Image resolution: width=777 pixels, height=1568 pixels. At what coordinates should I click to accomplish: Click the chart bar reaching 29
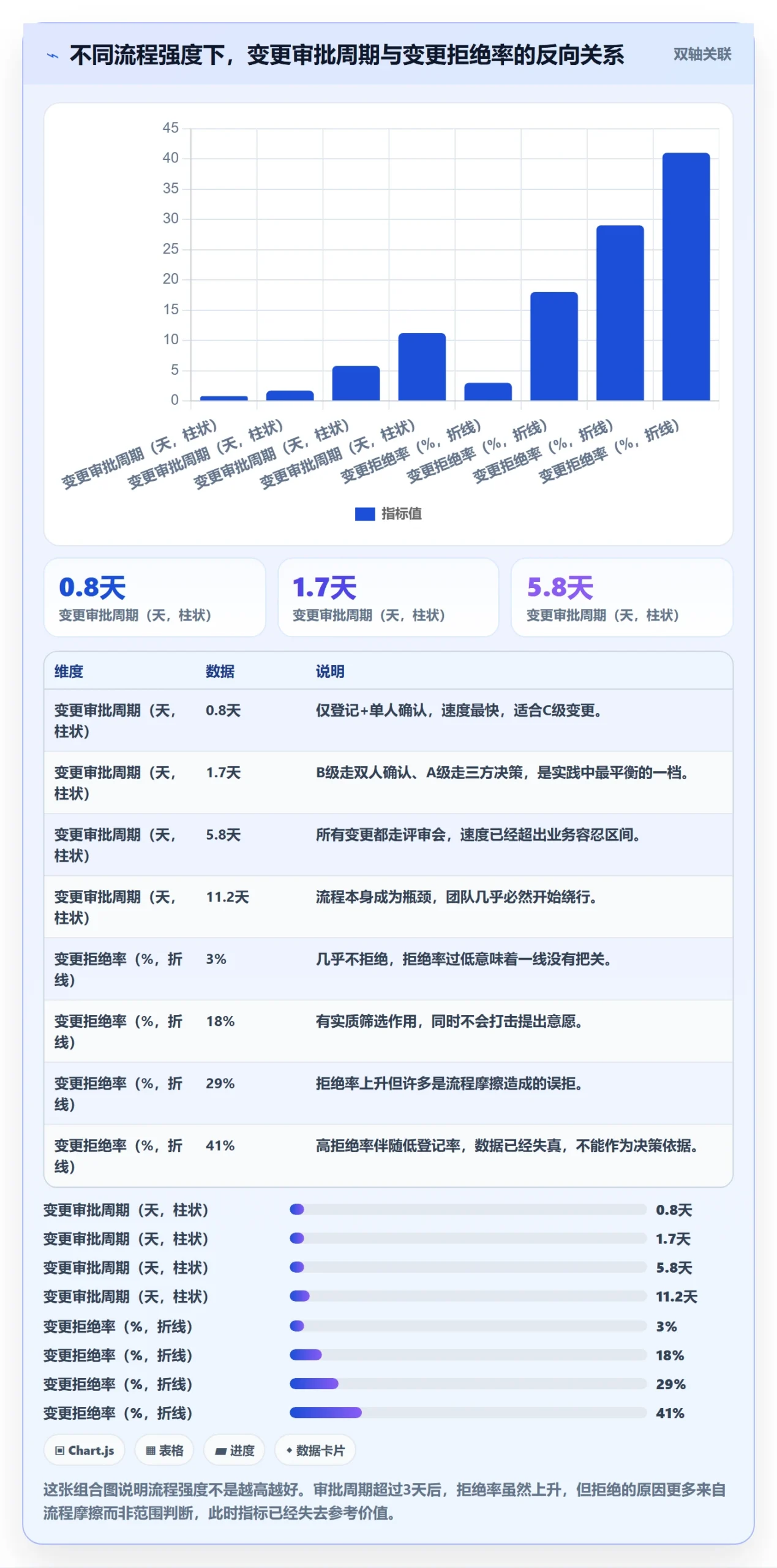pos(619,313)
